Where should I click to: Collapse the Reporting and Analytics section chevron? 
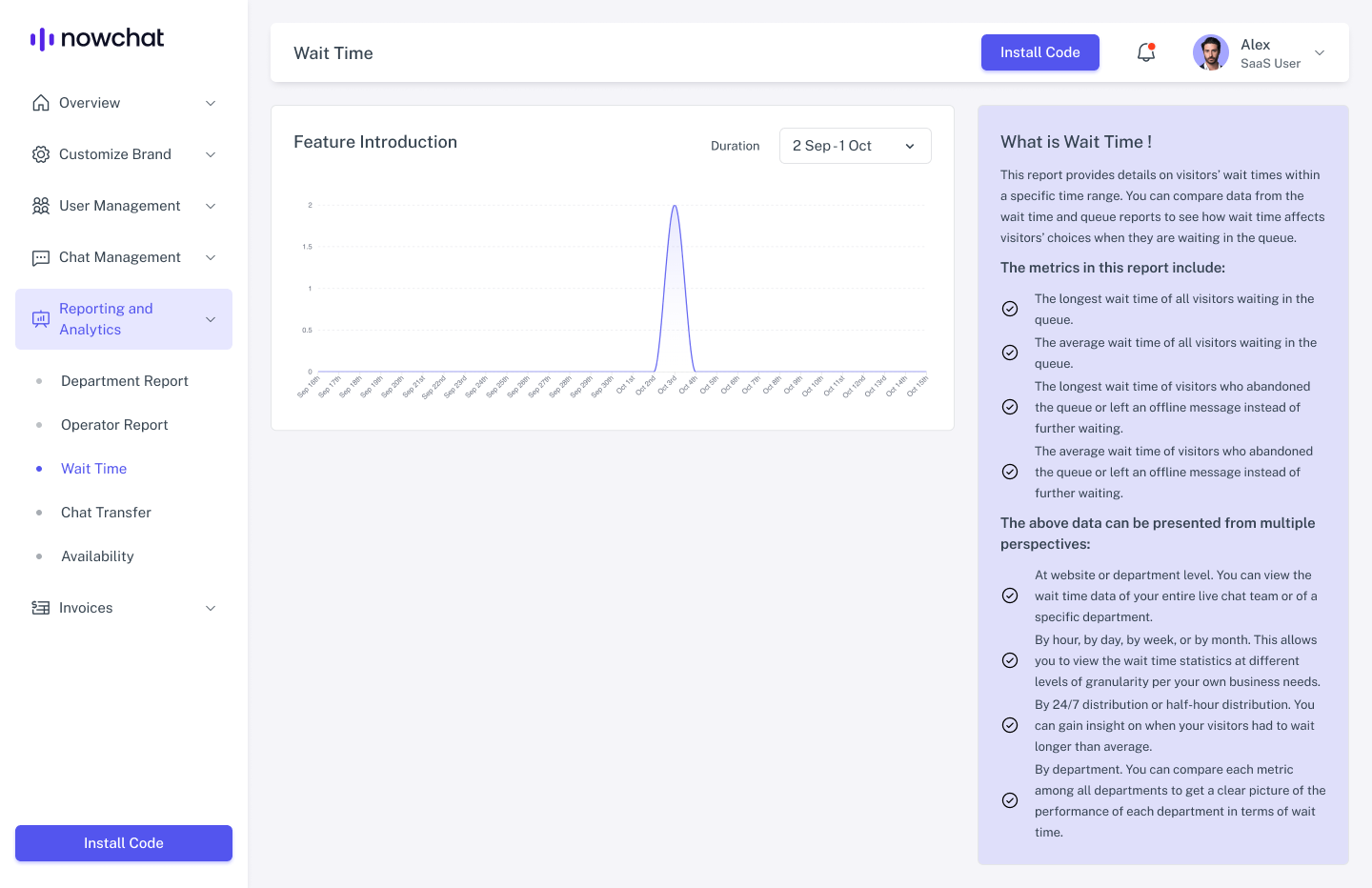pyautogui.click(x=211, y=319)
